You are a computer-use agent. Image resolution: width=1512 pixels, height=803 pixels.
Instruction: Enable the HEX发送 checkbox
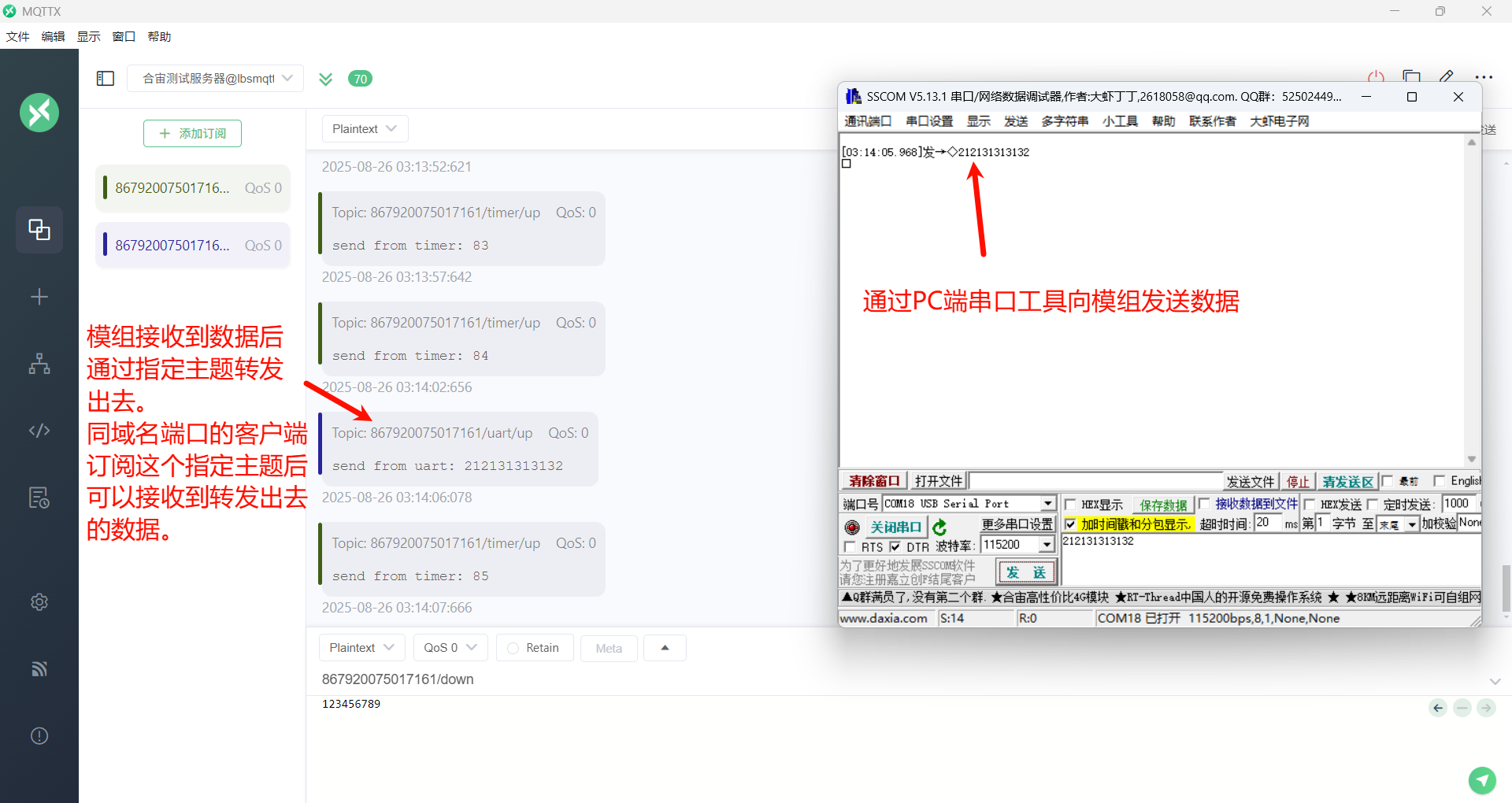click(x=1310, y=505)
